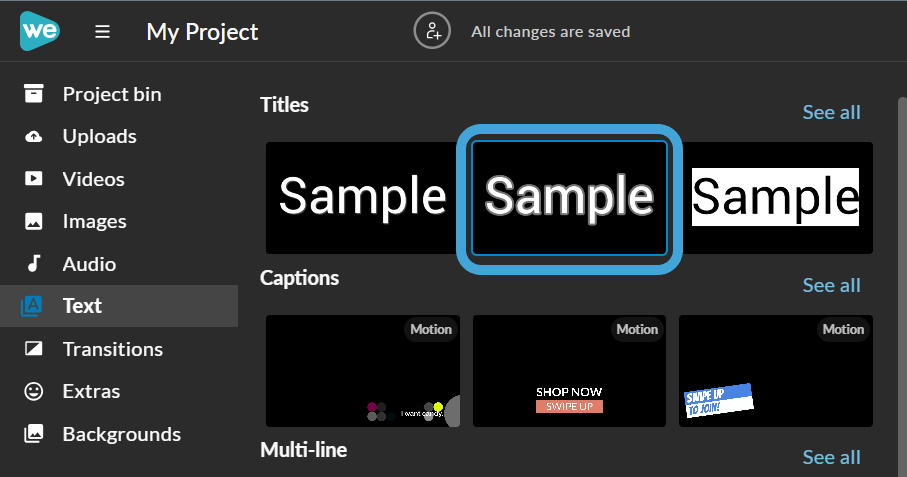Select the Images sidebar icon
This screenshot has height=477, width=907.
coord(34,222)
